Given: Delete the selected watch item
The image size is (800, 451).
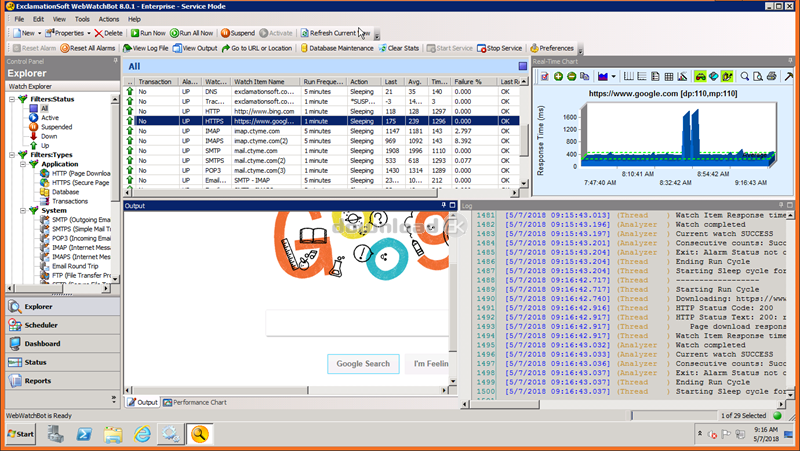Looking at the screenshot, I should pyautogui.click(x=108, y=33).
